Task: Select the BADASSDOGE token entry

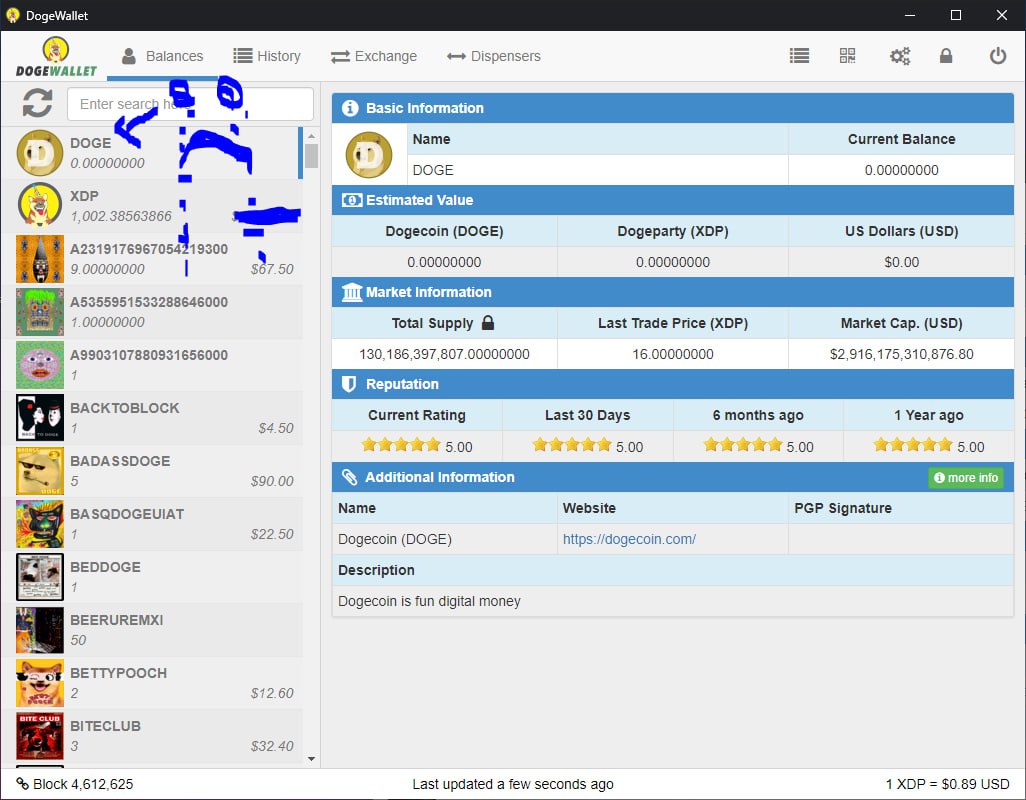Action: [x=150, y=471]
